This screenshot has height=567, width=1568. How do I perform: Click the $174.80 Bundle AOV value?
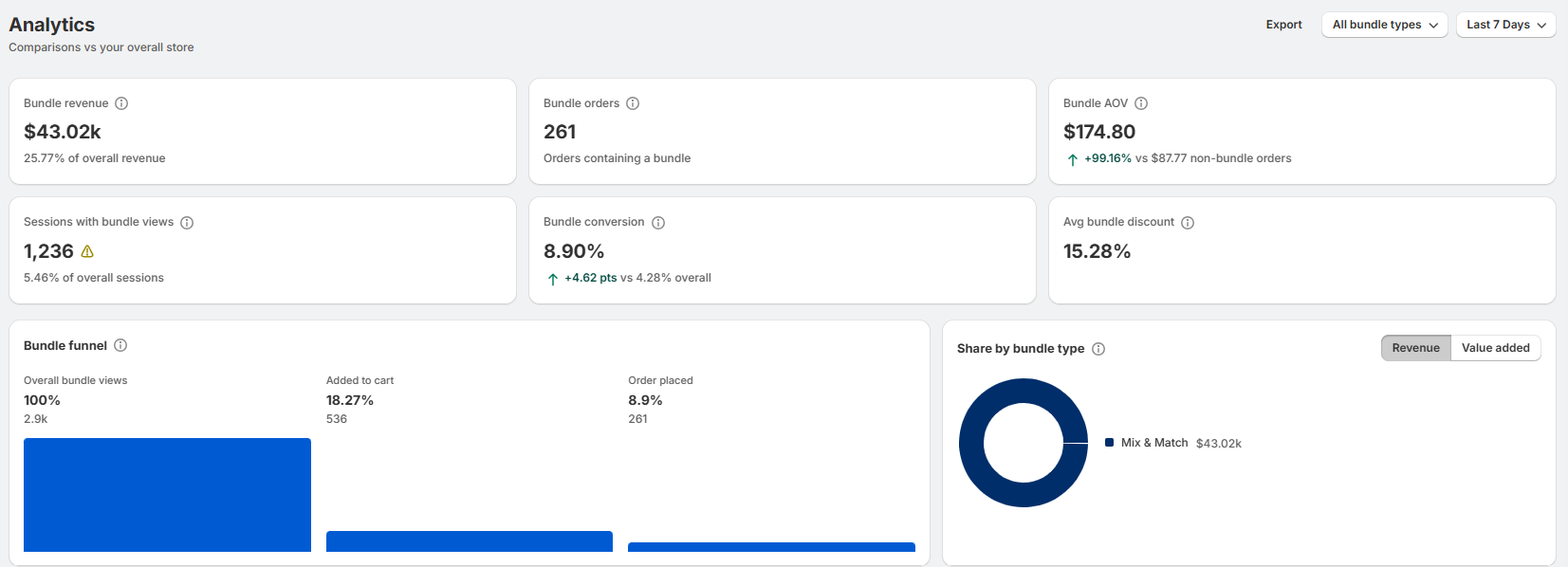pos(1099,132)
